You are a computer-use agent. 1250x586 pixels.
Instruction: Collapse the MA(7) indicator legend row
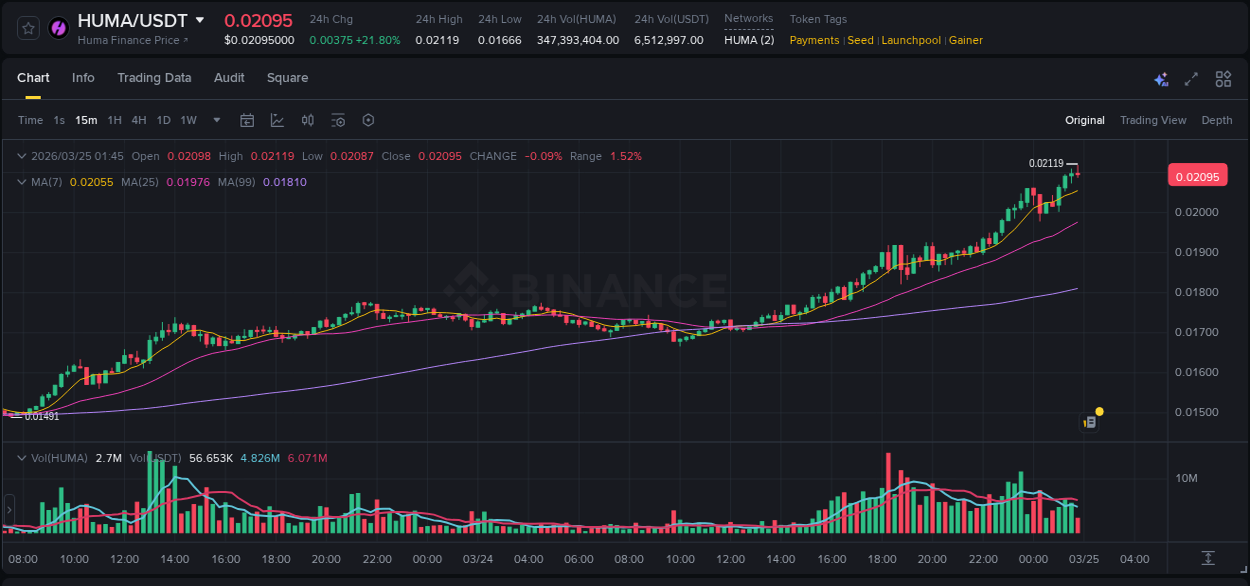click(x=22, y=182)
